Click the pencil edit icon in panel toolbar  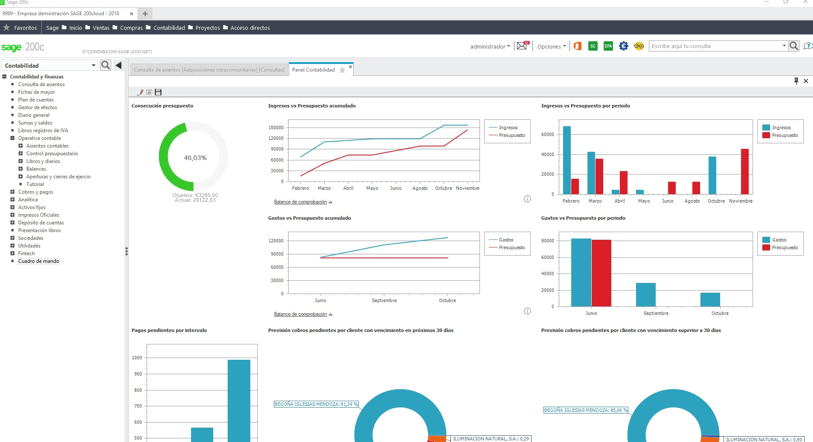click(x=140, y=92)
